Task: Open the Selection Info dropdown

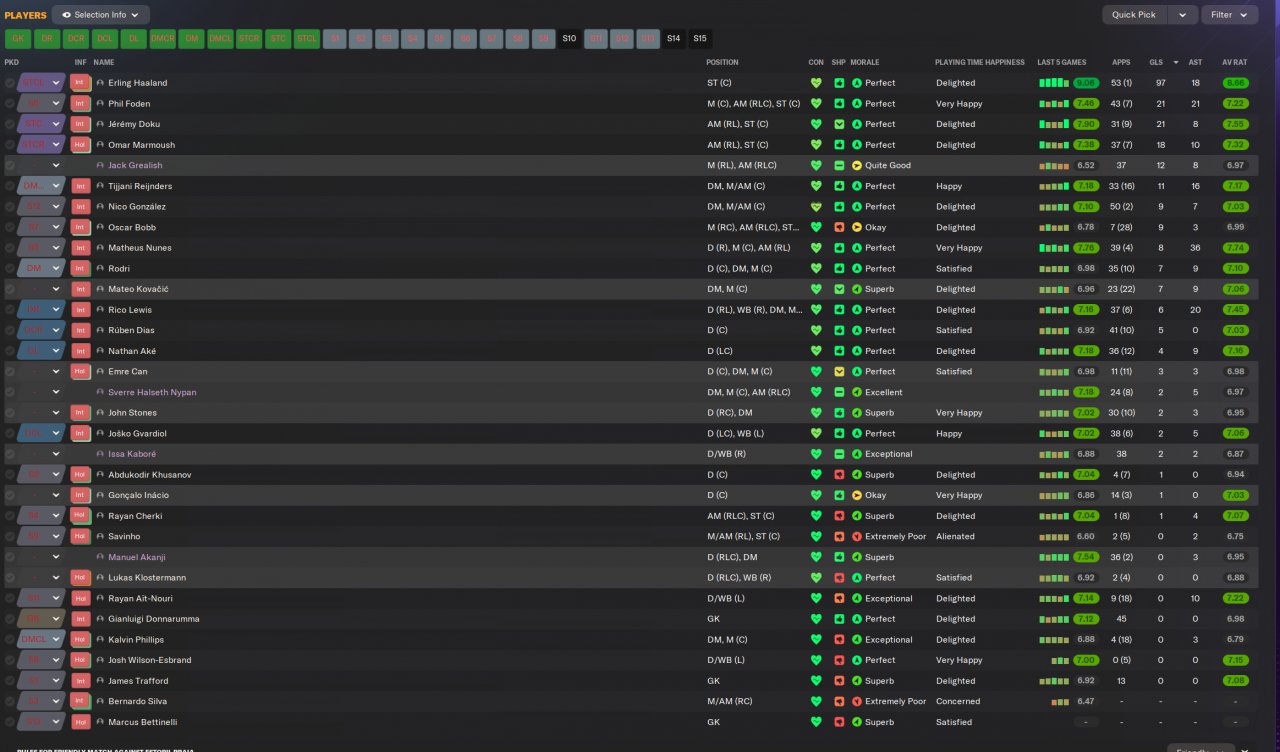Action: (100, 15)
